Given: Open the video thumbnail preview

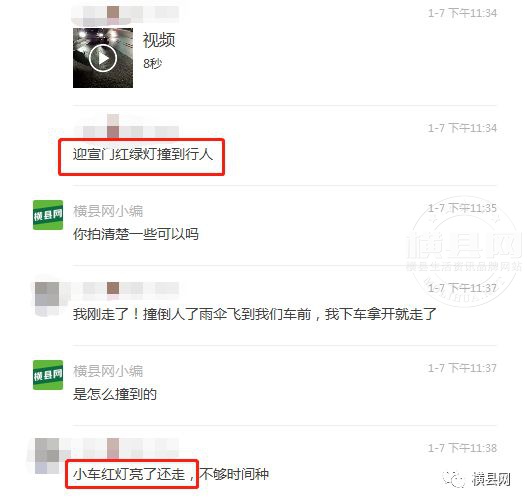Looking at the screenshot, I should (103, 58).
